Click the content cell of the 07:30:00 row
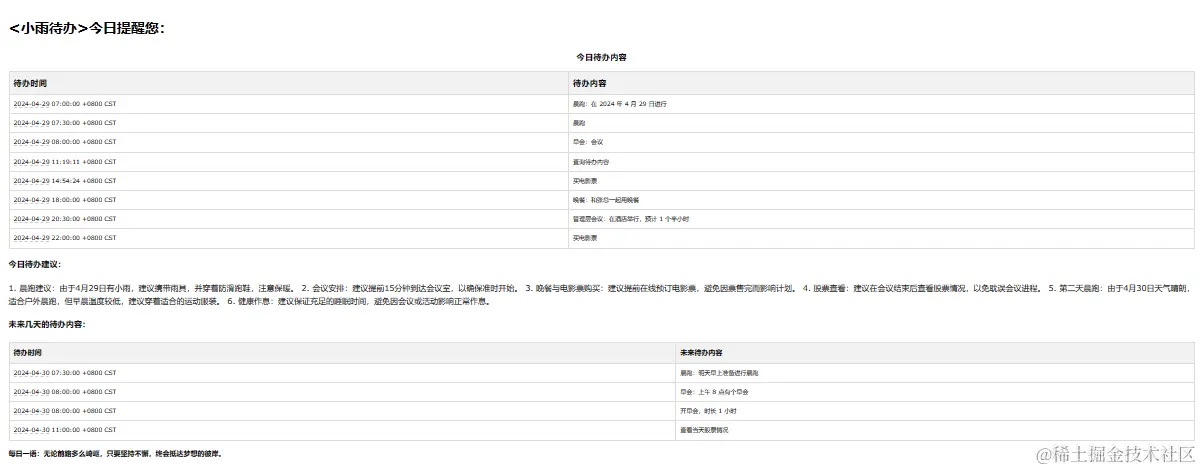Viewport: 1202px width, 471px height. (x=881, y=123)
